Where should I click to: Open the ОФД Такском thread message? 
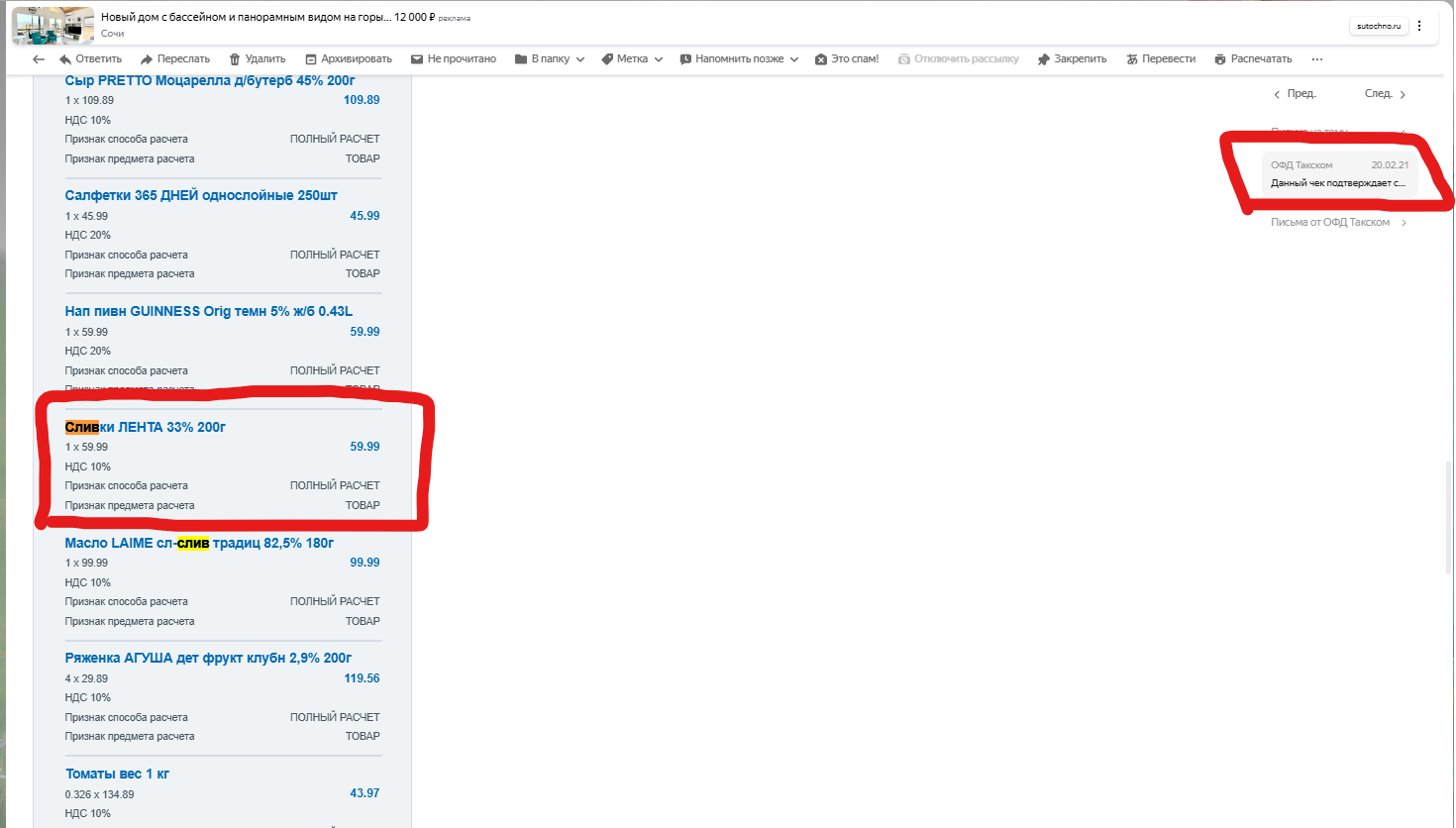tap(1339, 174)
